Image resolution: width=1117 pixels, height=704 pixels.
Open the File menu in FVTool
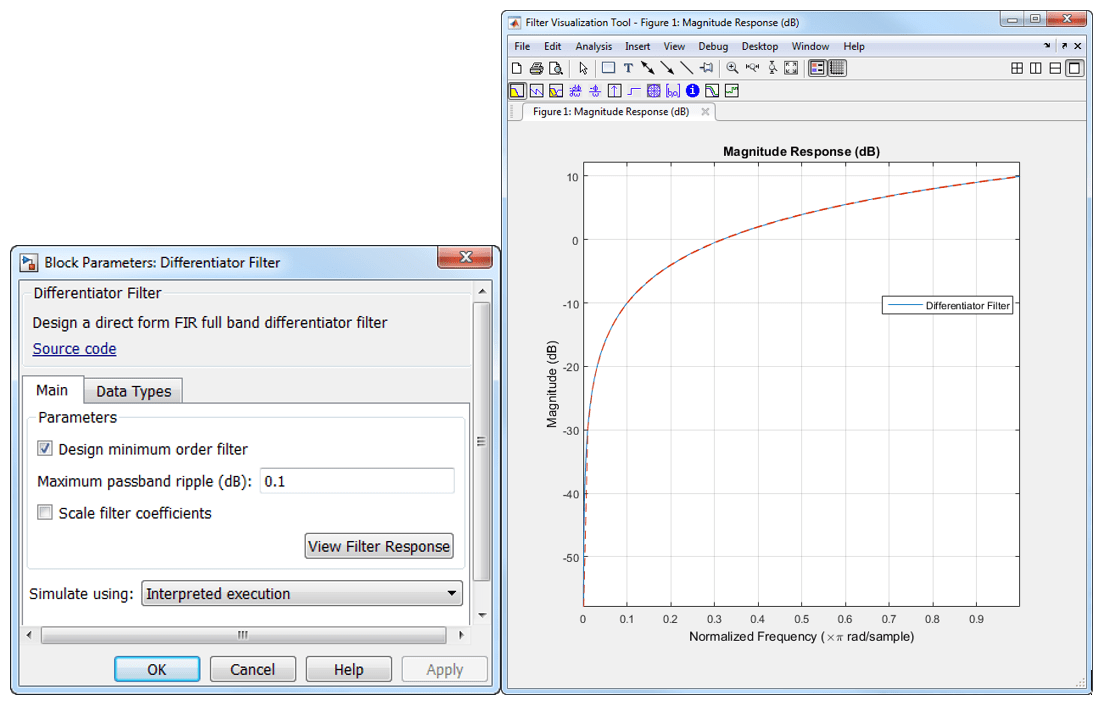pos(522,46)
